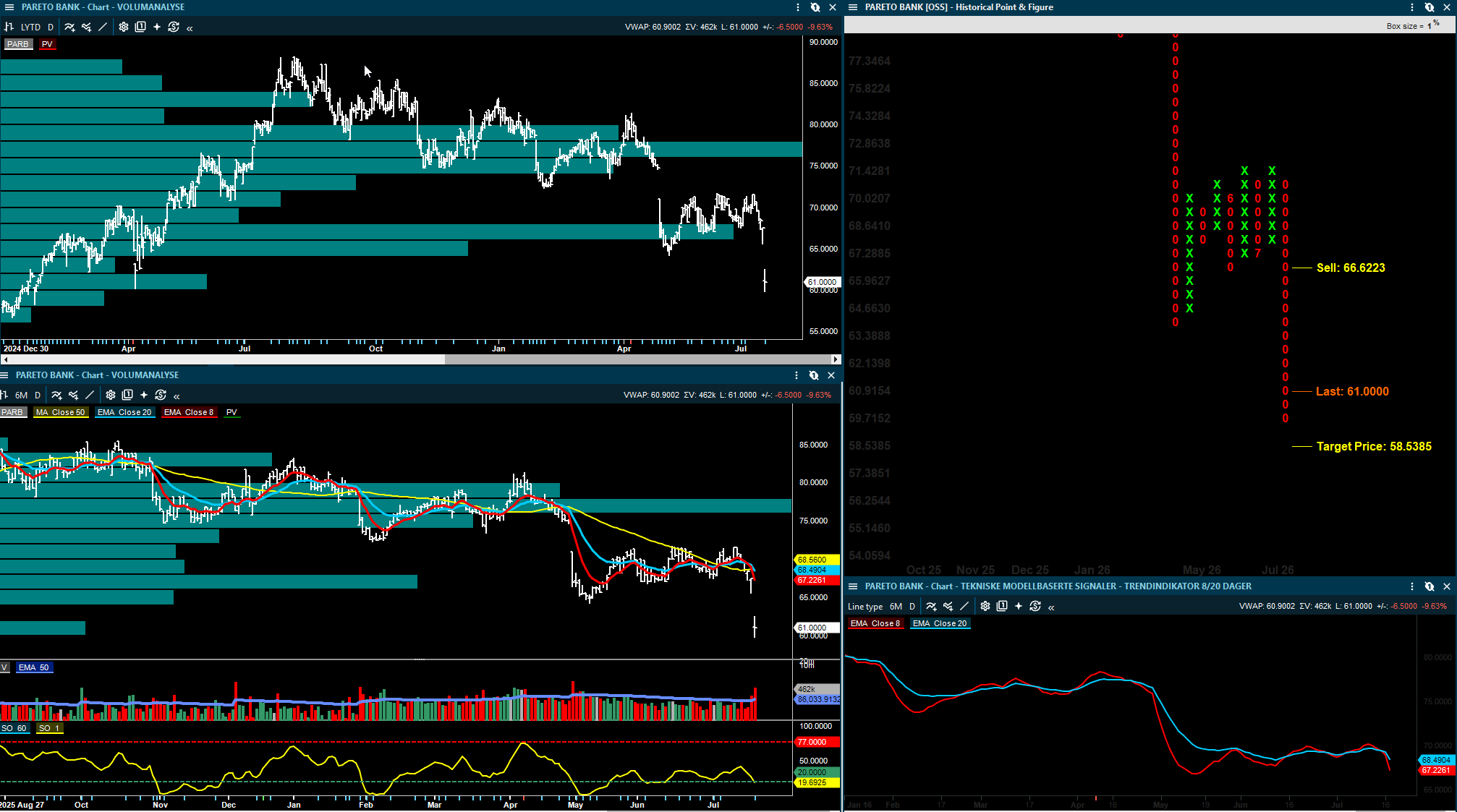Viewport: 1457px width, 812px height.
Task: Open more options of middle VOLUMANALYSE panel
Action: [797, 375]
